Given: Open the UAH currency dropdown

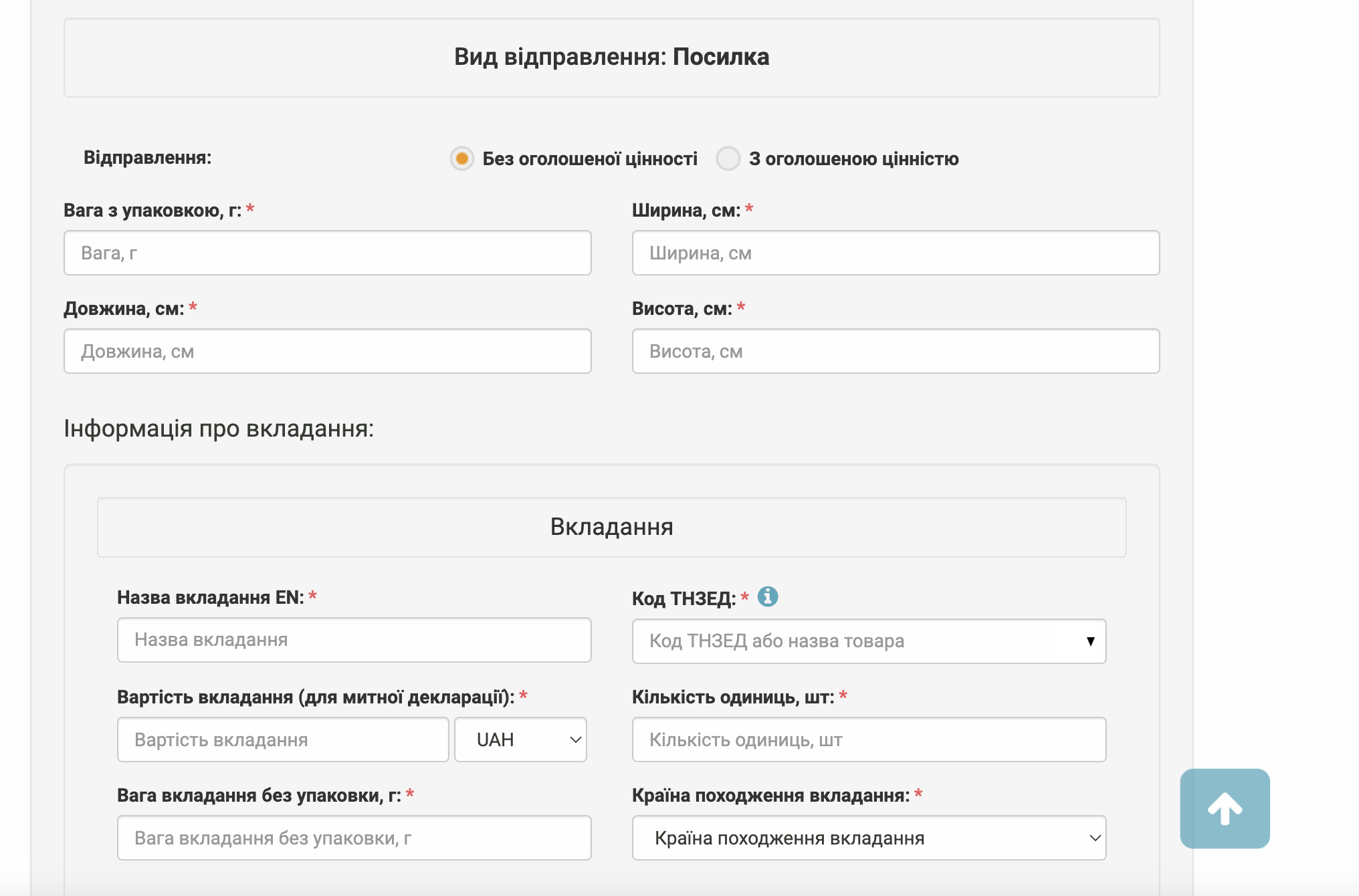Looking at the screenshot, I should point(520,740).
